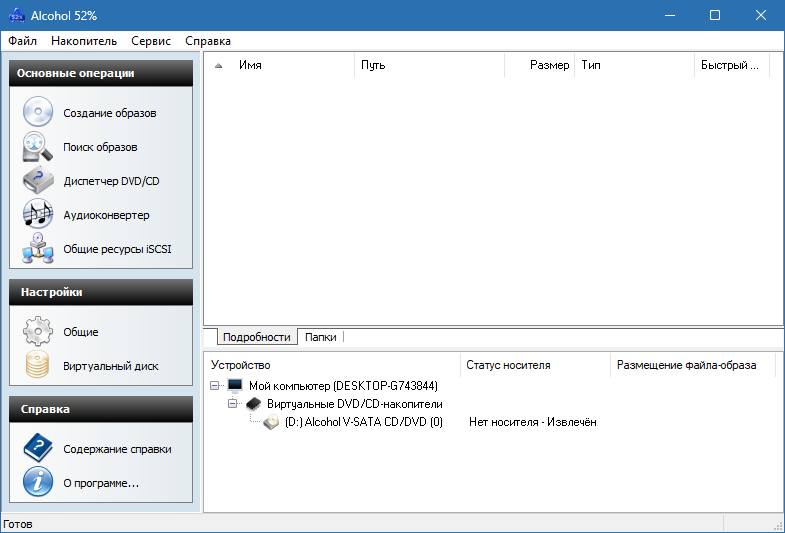
Task: Click the Основные операции panel header
Action: (x=101, y=73)
